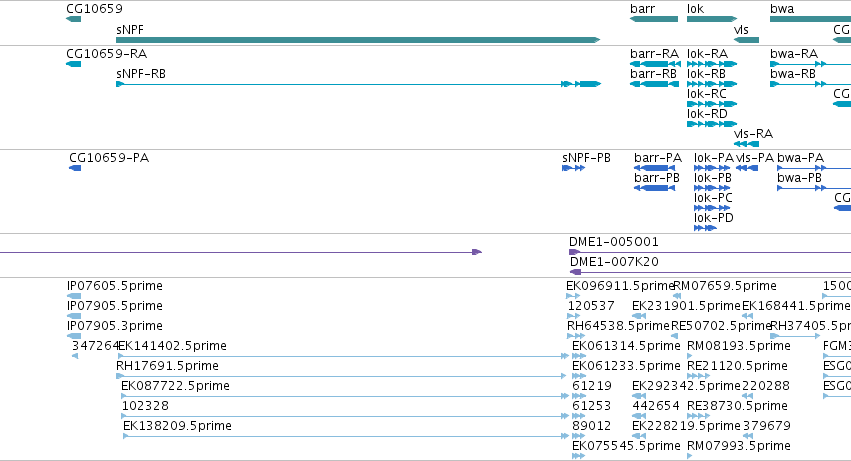Open the EK228219.5prime EST label

tap(686, 426)
